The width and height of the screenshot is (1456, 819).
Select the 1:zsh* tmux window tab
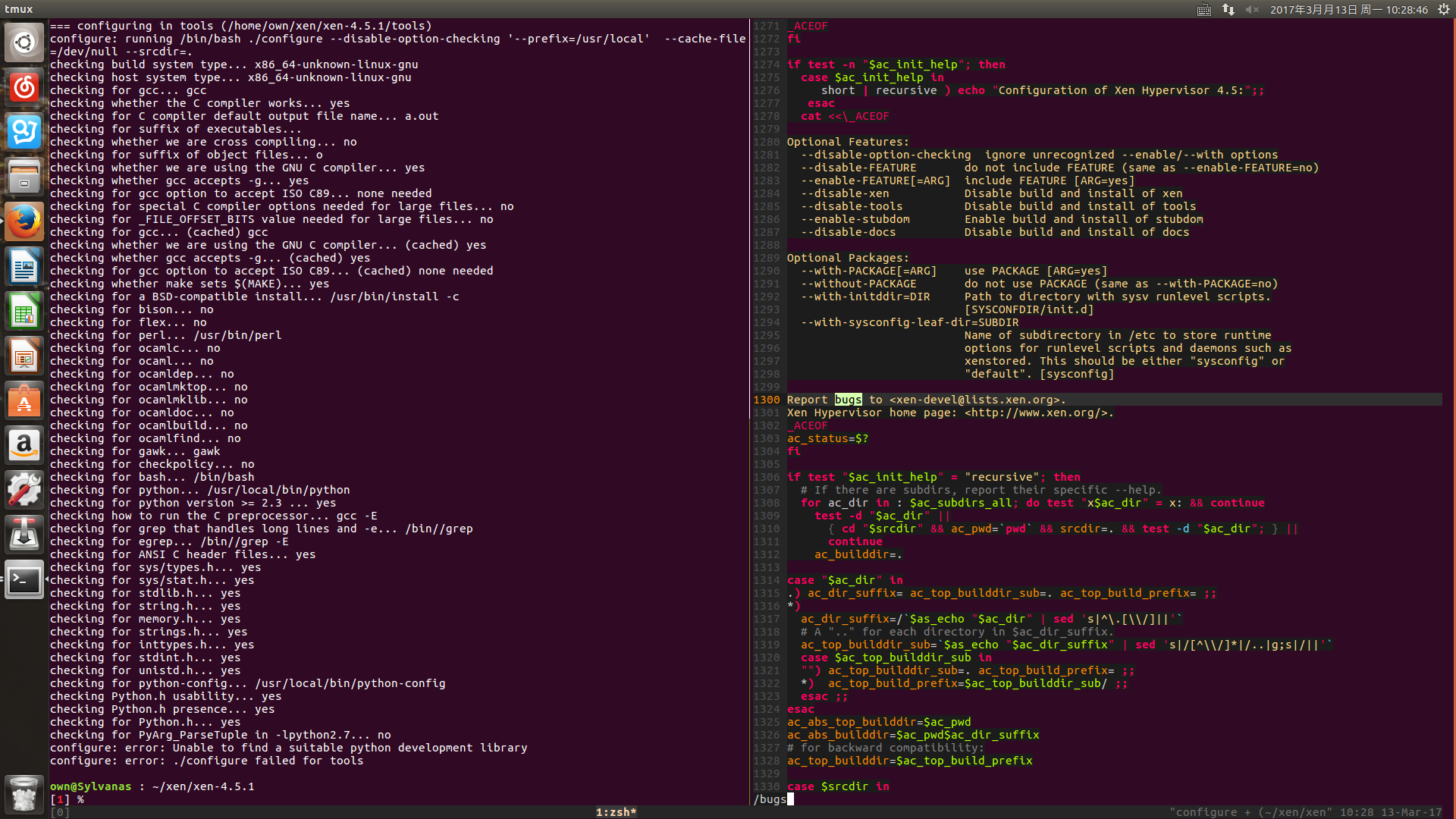click(616, 812)
